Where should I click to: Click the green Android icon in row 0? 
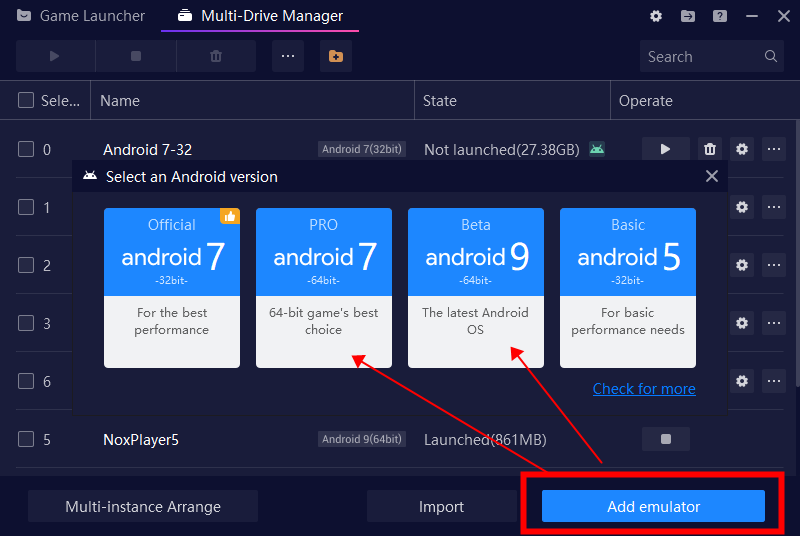[x=597, y=149]
